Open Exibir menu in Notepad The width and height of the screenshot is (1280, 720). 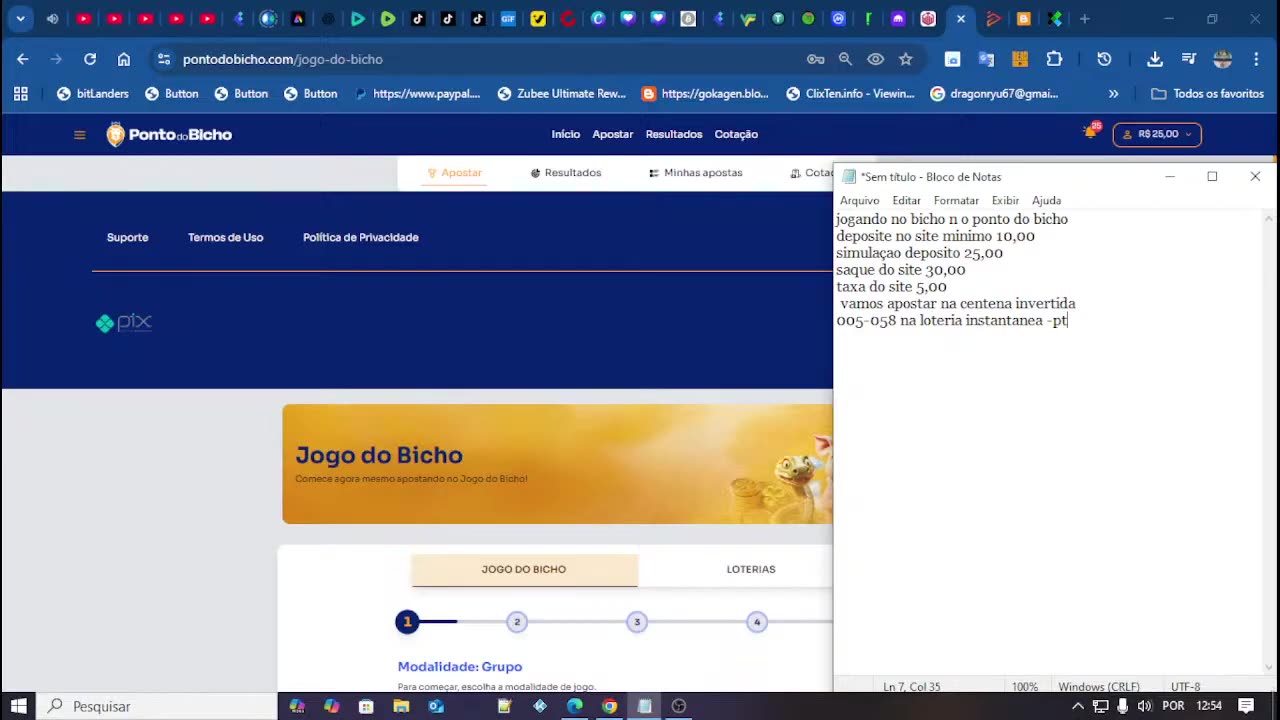[x=1005, y=201]
